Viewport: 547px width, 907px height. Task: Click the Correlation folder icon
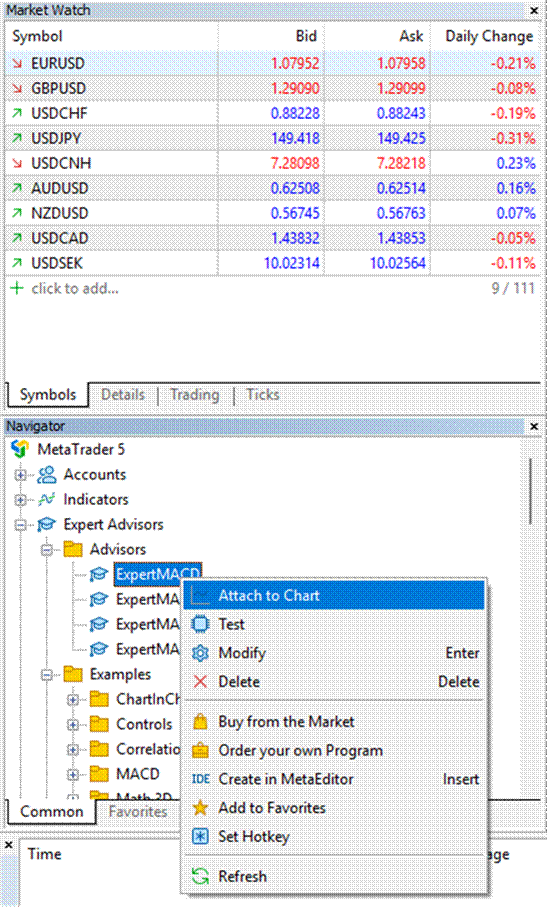99,749
